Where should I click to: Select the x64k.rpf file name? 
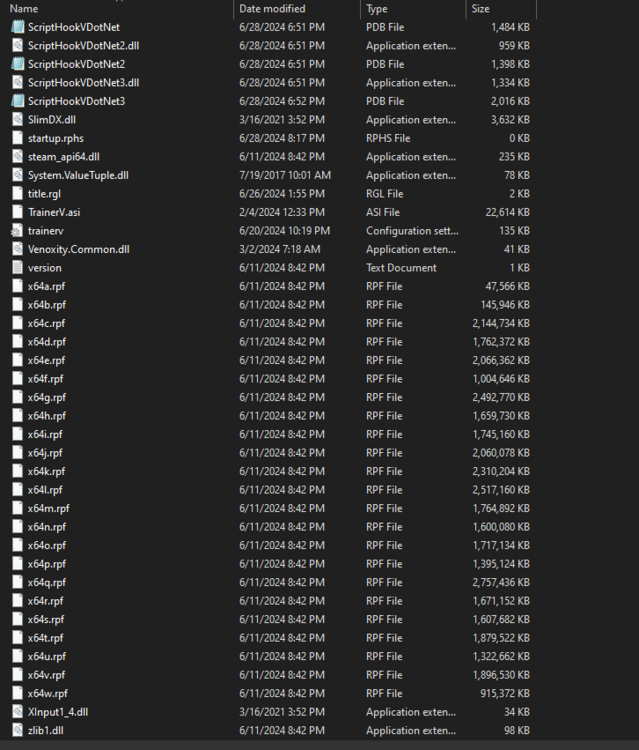coord(46,472)
